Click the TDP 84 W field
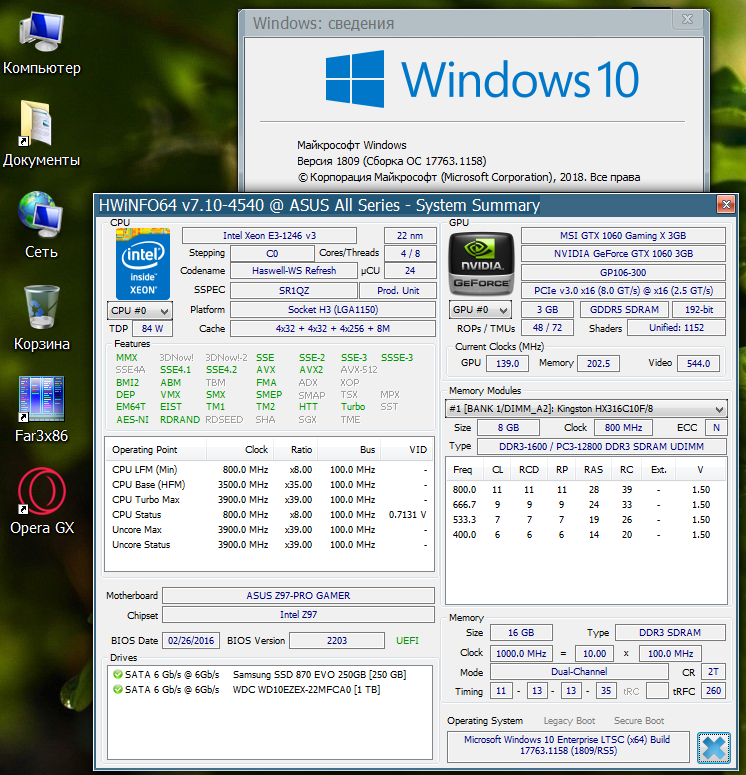Viewport: 746px width, 775px height. point(152,329)
